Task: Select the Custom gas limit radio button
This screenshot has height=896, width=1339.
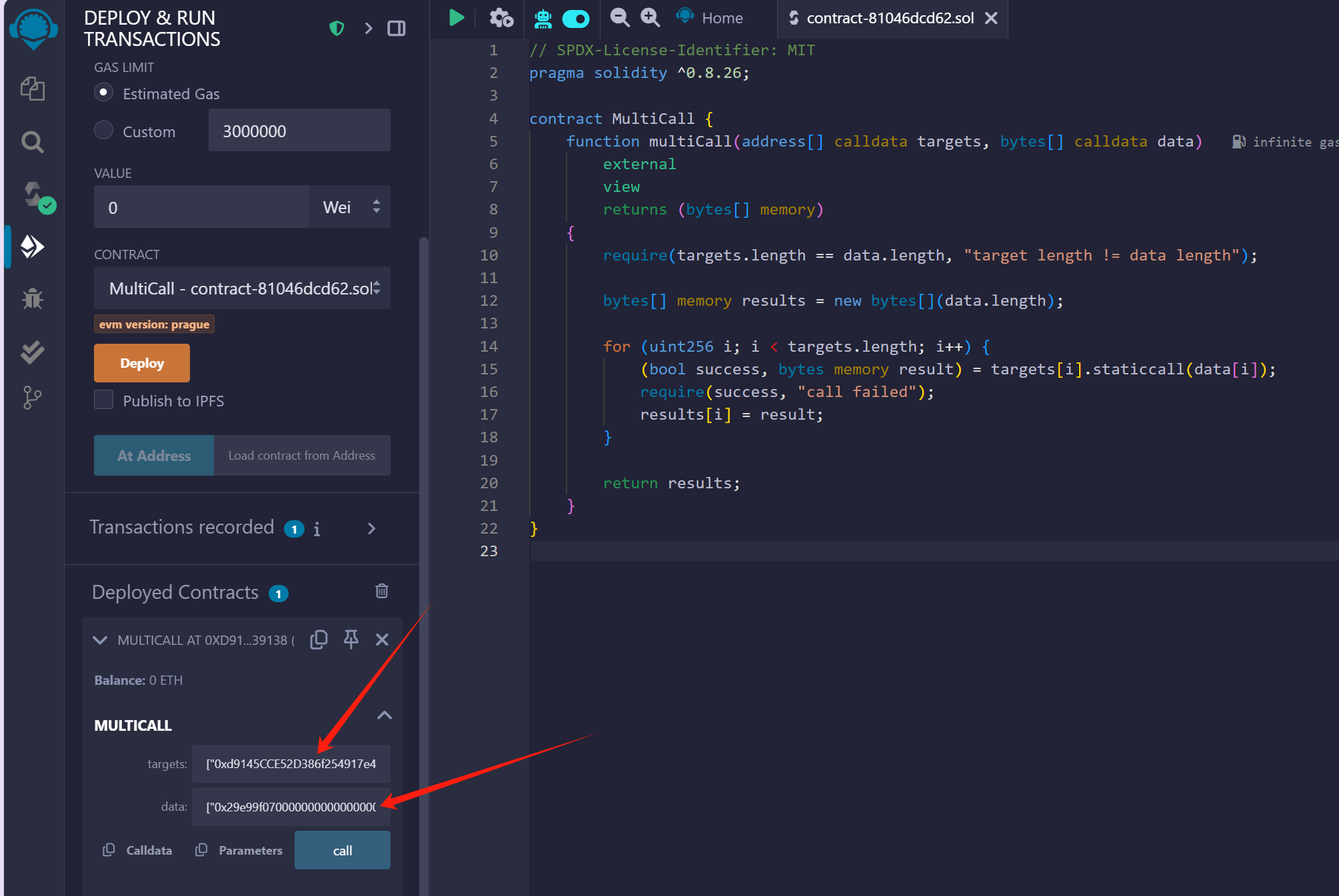Action: 103,131
